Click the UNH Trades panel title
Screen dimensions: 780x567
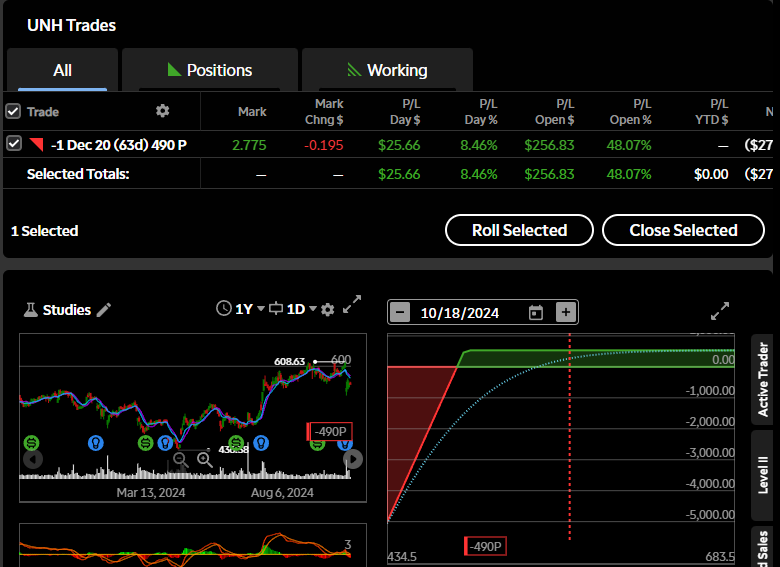(72, 25)
